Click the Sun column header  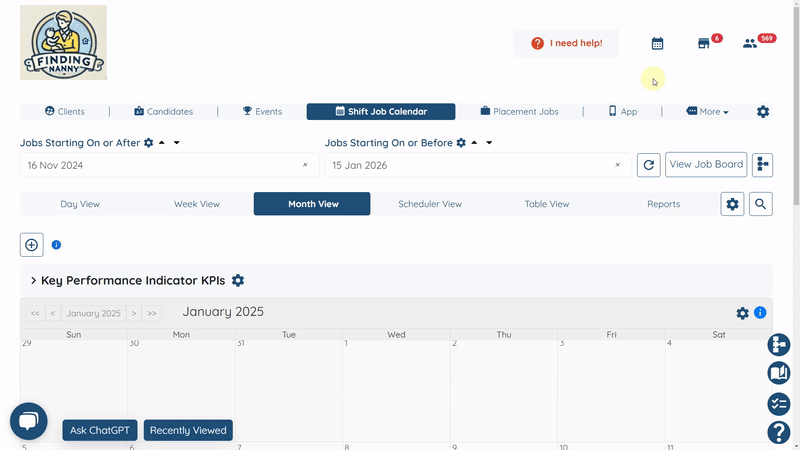74,335
